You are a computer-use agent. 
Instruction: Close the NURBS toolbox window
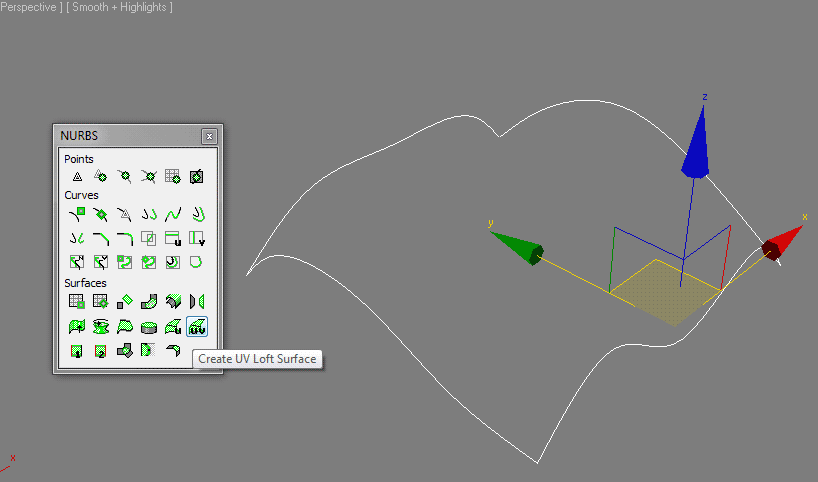coord(209,136)
